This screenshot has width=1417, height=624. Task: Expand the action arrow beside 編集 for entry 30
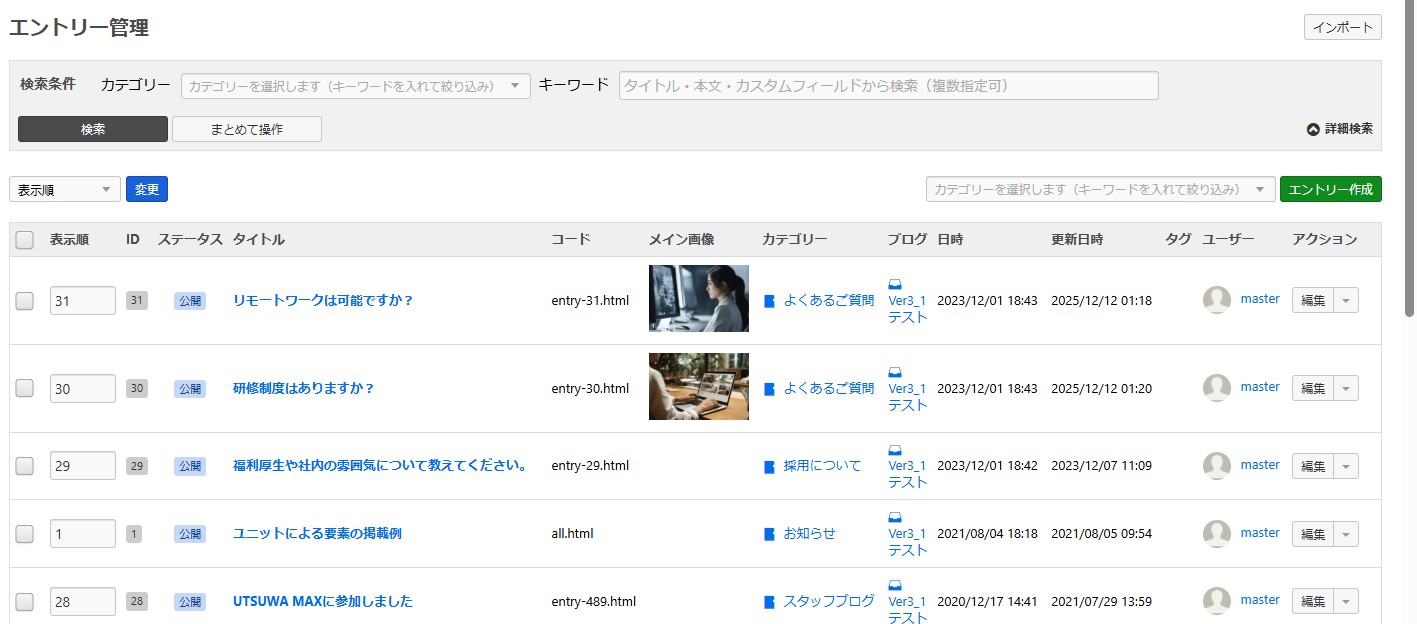pyautogui.click(x=1346, y=388)
